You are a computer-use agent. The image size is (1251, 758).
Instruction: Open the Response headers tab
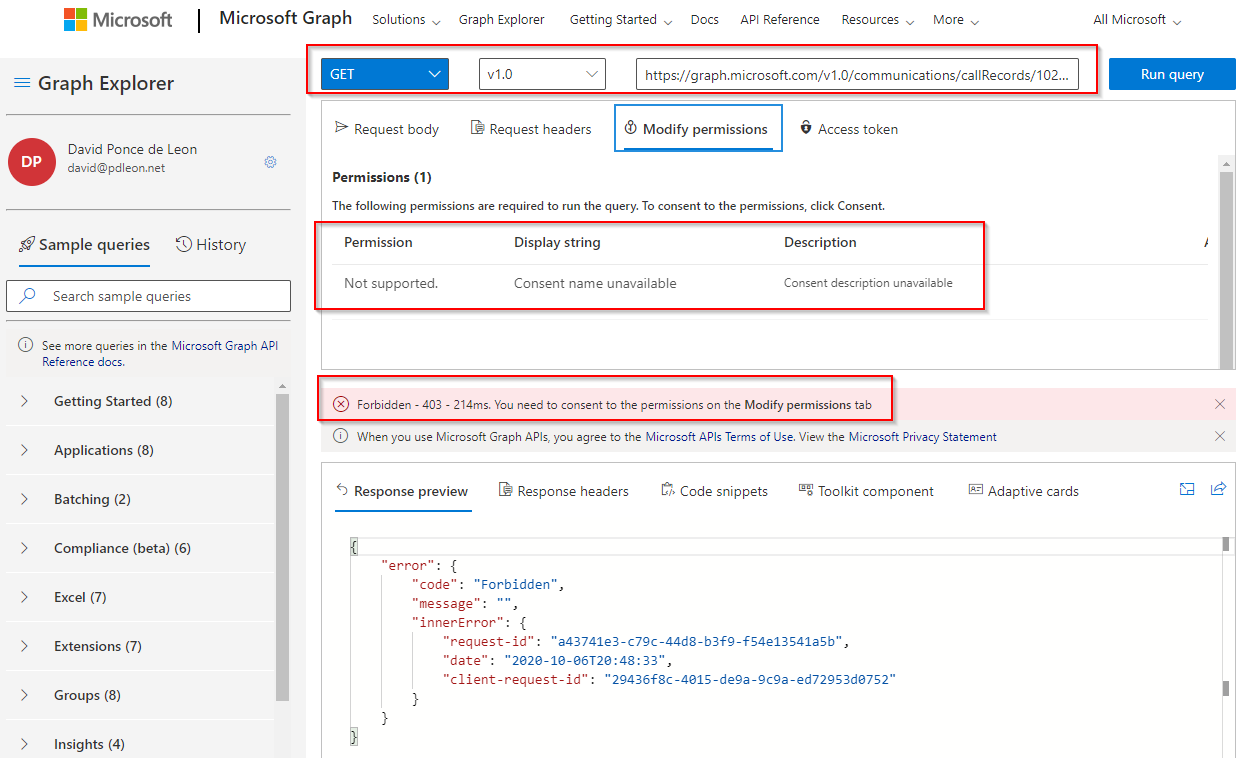pos(563,491)
